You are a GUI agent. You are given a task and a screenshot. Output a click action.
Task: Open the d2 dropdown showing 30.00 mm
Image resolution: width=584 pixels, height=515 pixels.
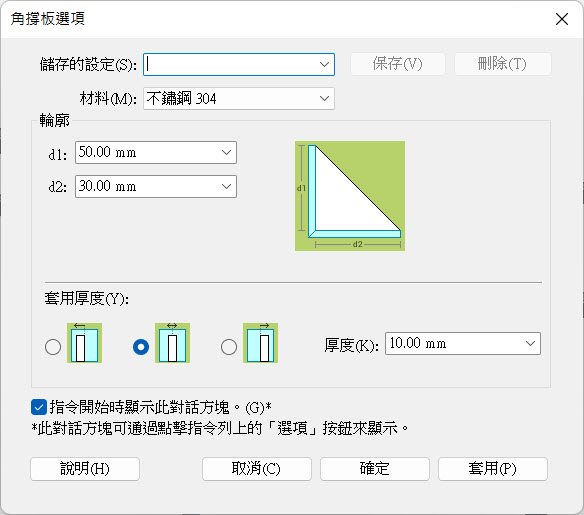click(226, 186)
